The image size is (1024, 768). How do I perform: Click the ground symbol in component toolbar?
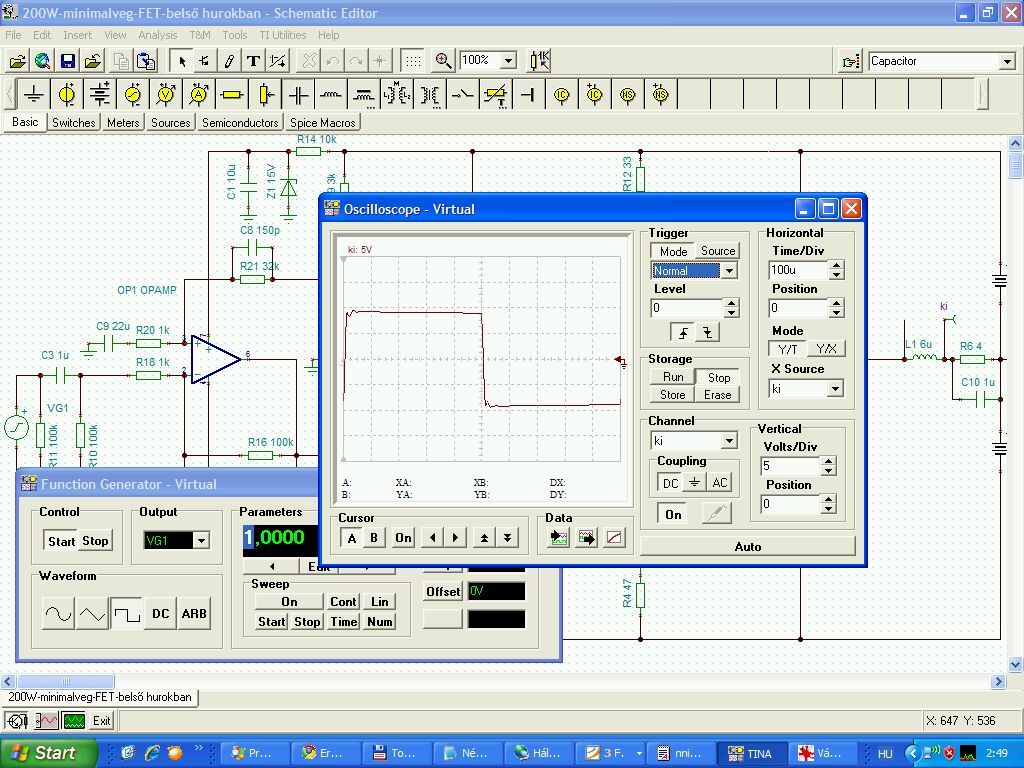[x=34, y=95]
